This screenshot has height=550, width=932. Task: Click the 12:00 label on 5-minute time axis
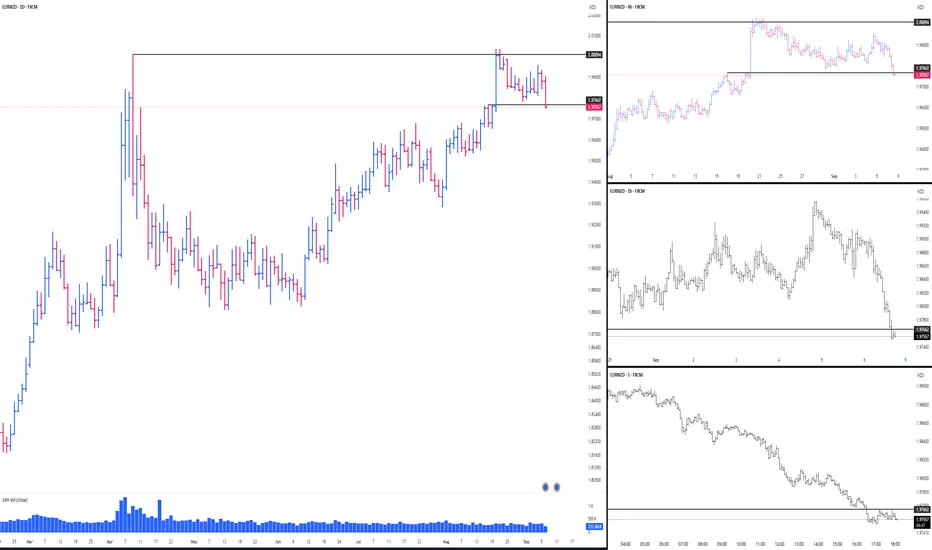[780, 544]
